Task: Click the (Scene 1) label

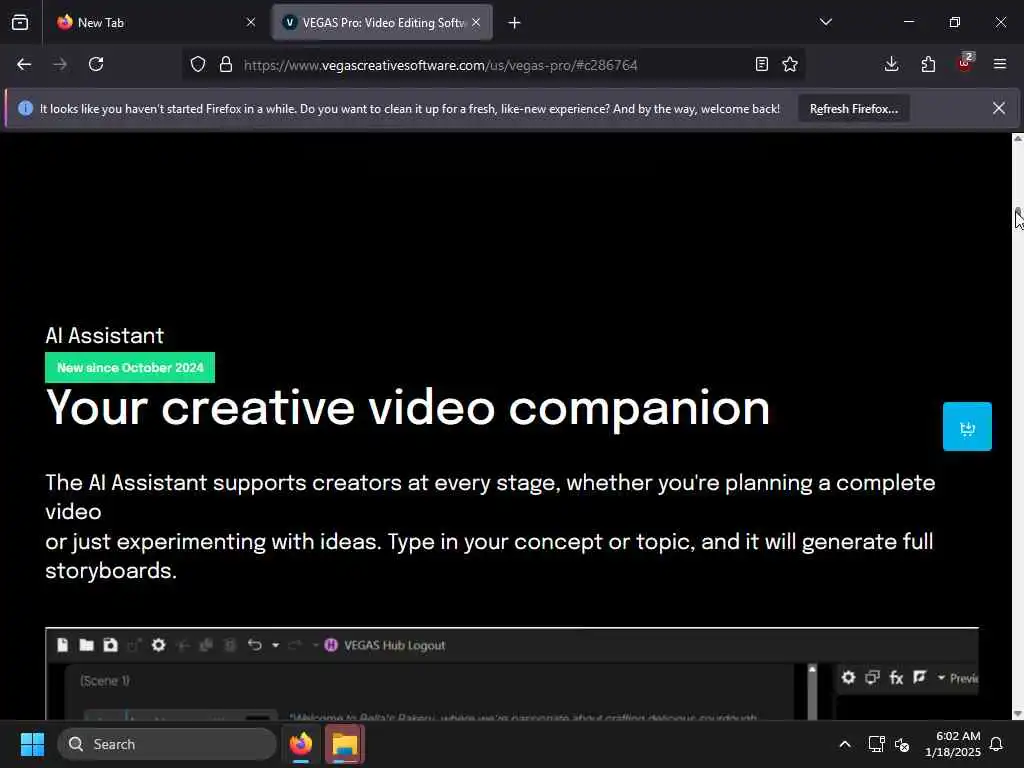Action: click(104, 680)
